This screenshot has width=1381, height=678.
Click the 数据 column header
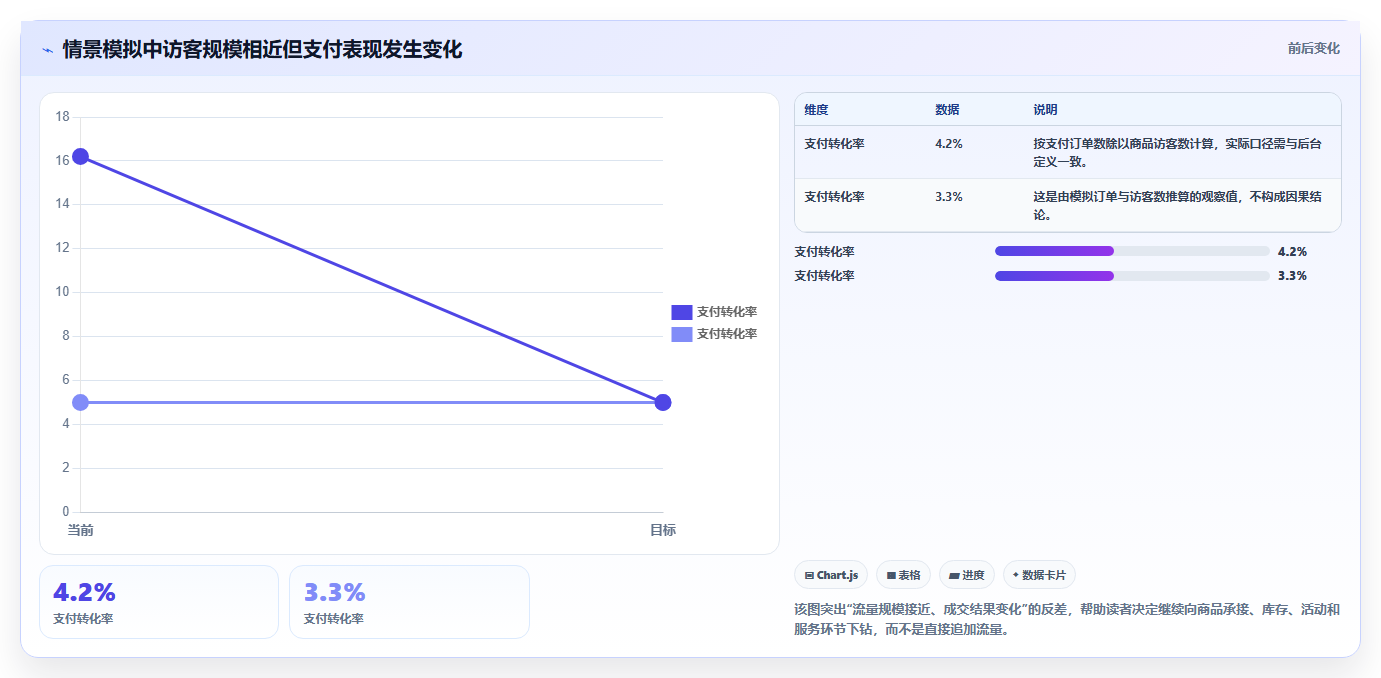(947, 110)
